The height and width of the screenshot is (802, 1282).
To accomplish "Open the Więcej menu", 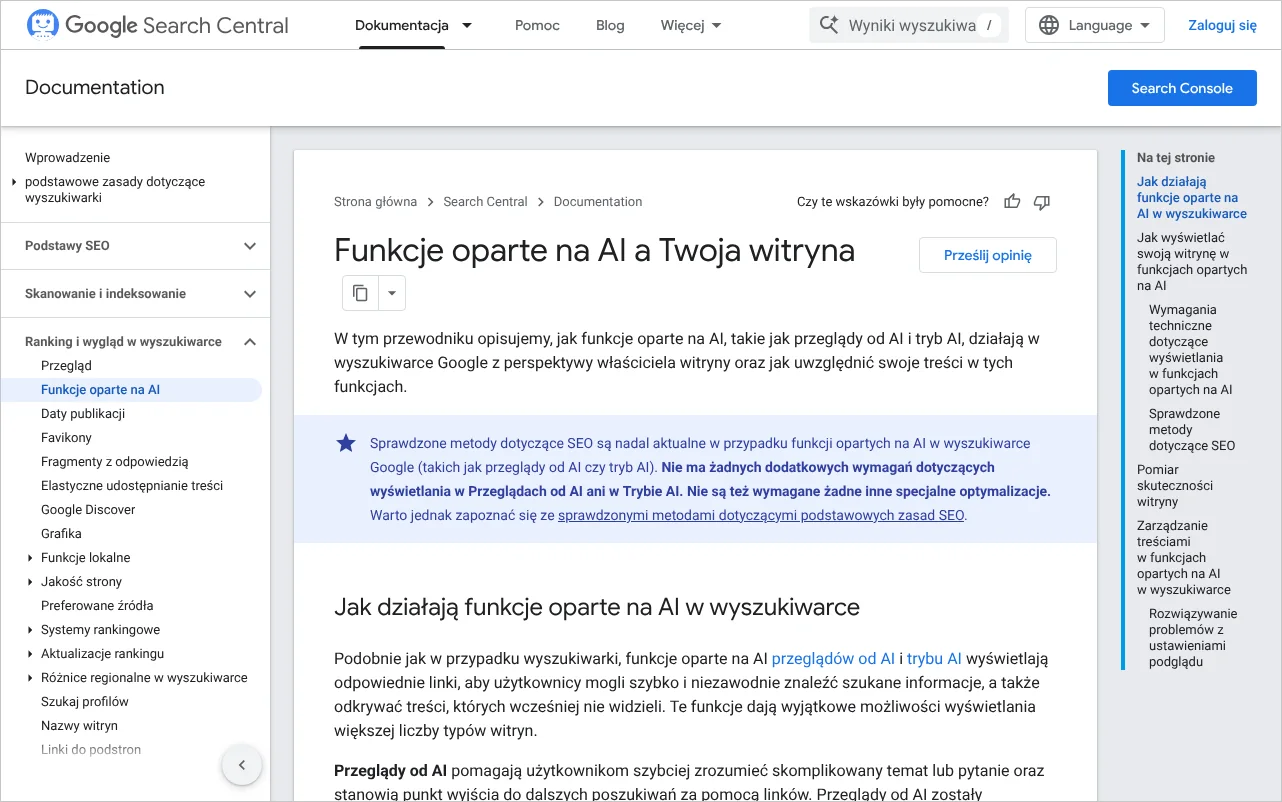I will click(x=691, y=26).
